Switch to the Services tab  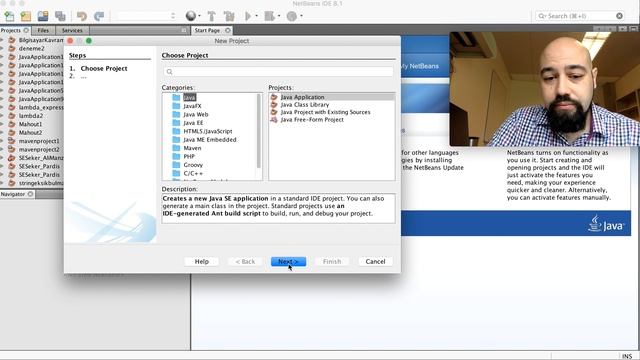[72, 30]
